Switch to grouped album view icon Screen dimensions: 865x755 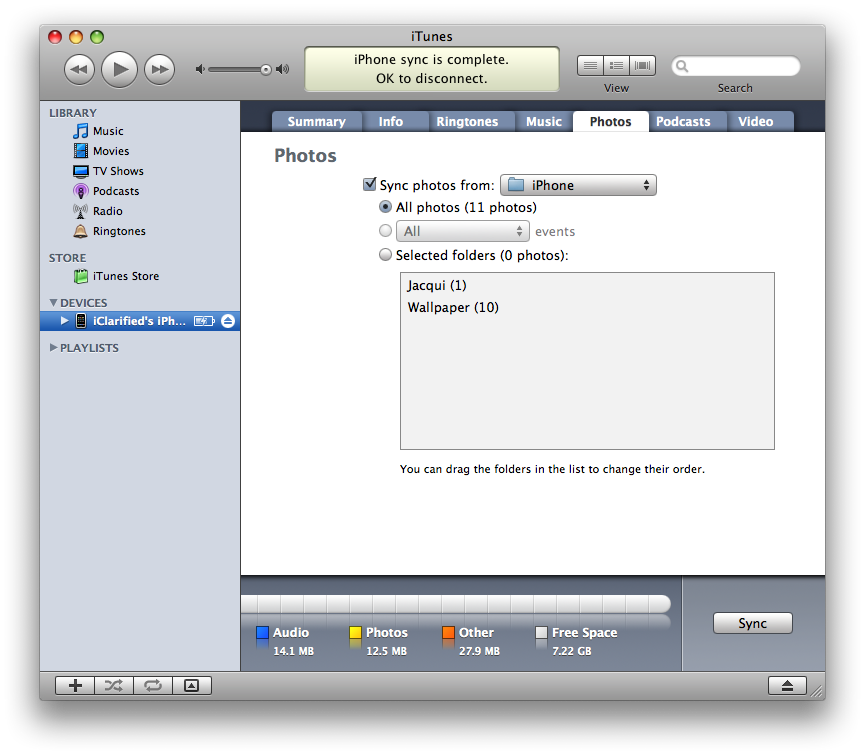click(616, 66)
